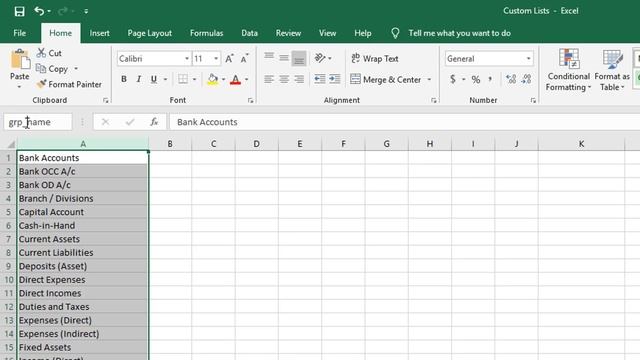The width and height of the screenshot is (640, 360).
Task: Open the Clipboard dialog launcher
Action: [106, 100]
